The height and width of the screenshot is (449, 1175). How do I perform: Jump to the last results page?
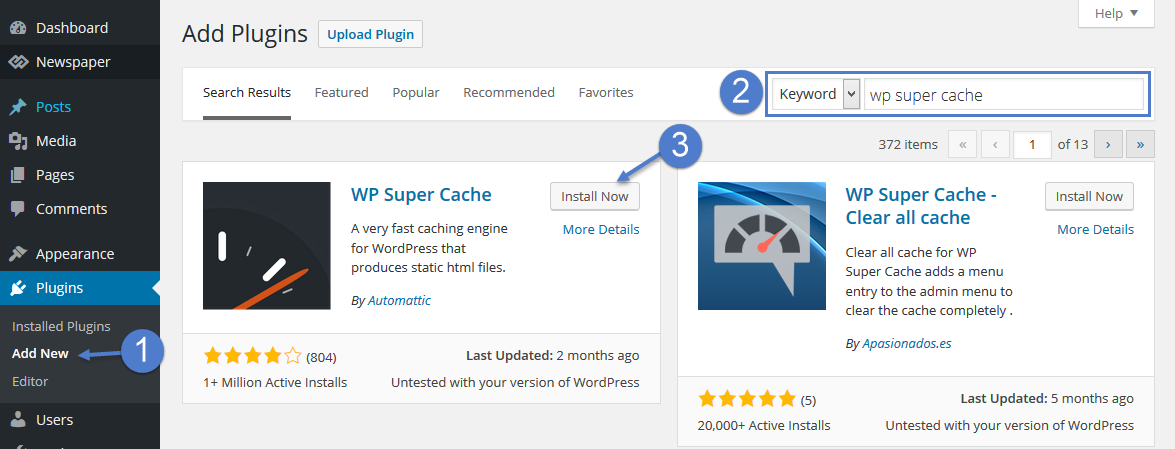pyautogui.click(x=1140, y=145)
